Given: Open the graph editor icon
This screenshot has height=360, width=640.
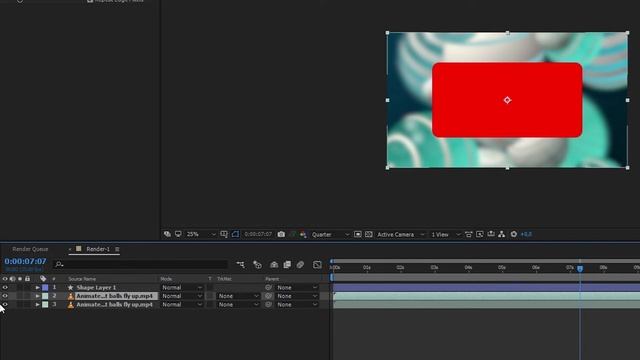Looking at the screenshot, I should point(317,265).
